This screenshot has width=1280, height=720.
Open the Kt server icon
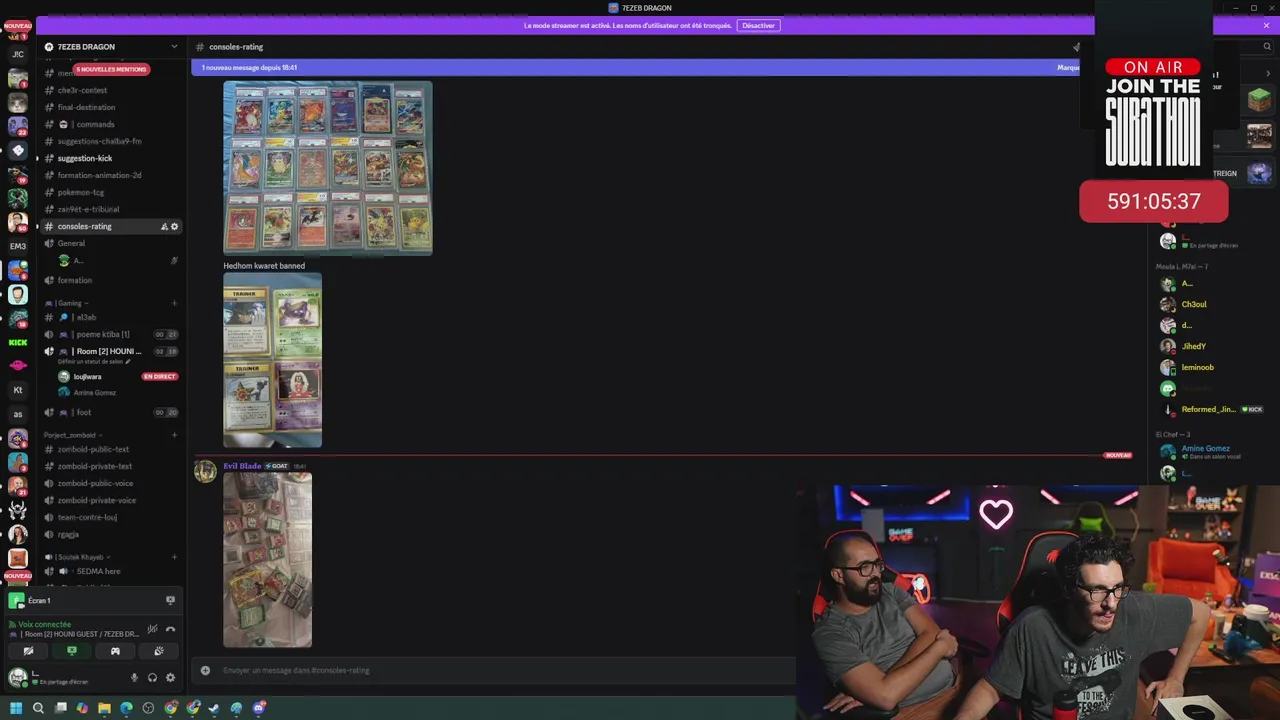18,390
